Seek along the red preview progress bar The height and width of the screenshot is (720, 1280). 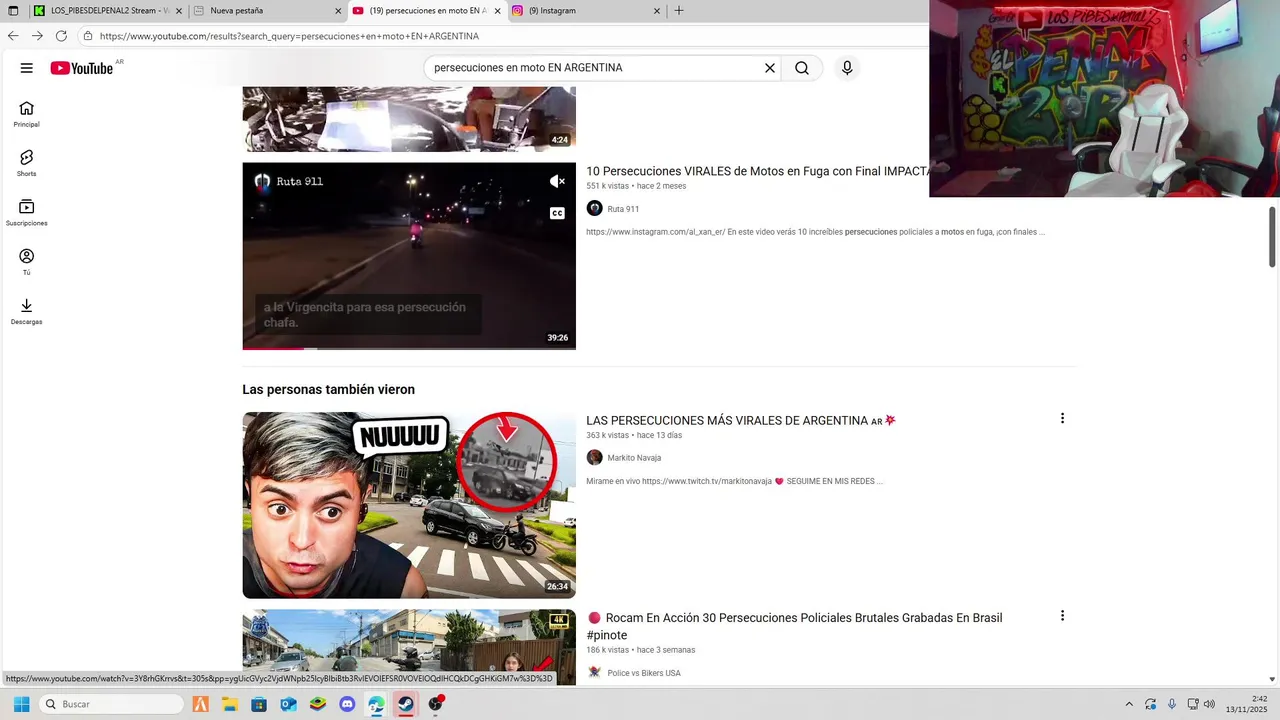click(409, 348)
